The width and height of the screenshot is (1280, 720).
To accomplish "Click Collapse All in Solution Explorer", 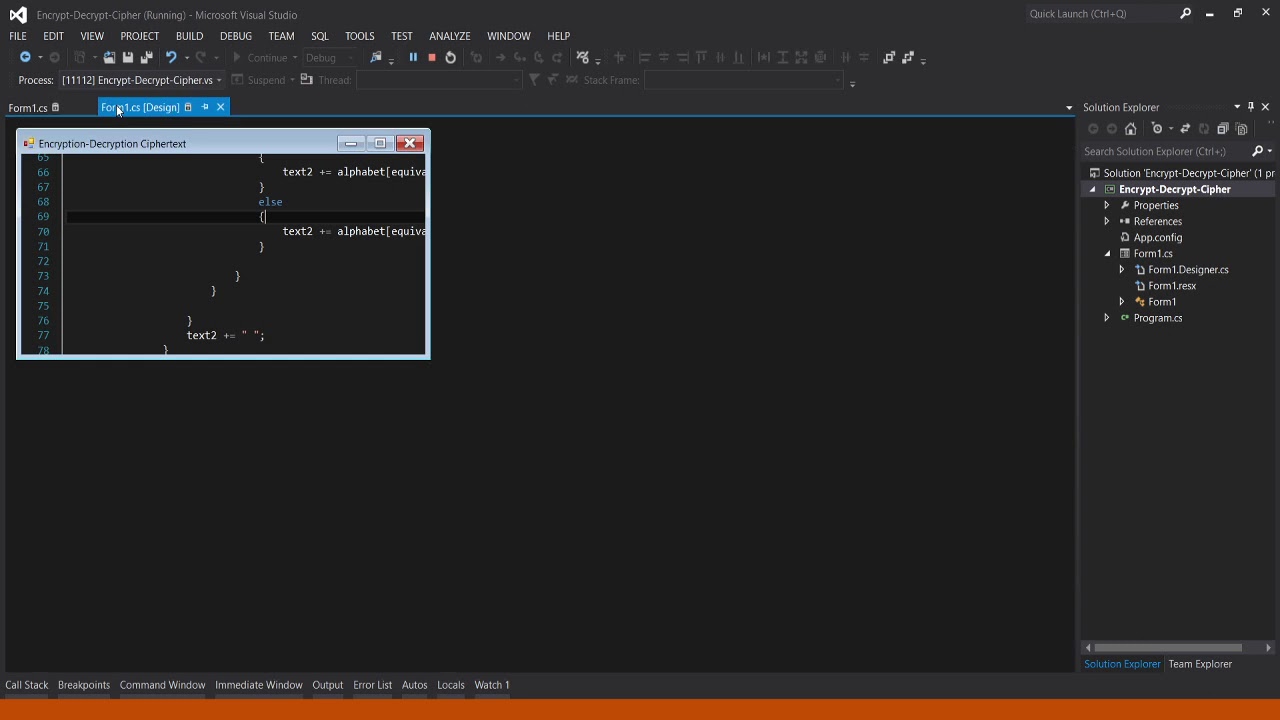I will [1223, 129].
